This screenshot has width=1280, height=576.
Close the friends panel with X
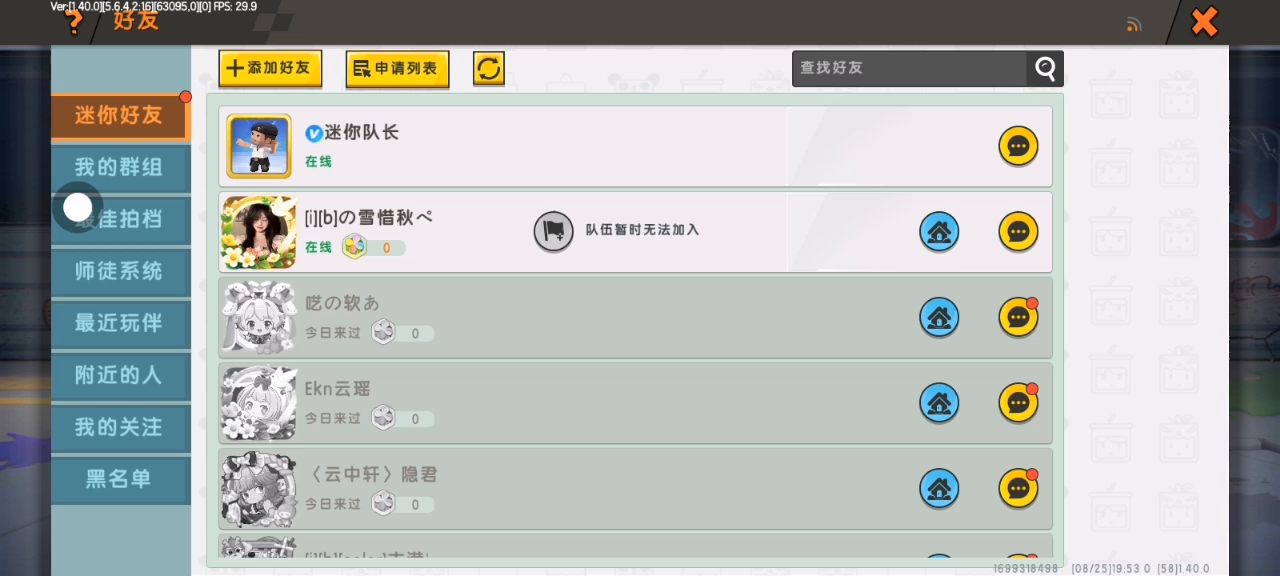tap(1204, 21)
